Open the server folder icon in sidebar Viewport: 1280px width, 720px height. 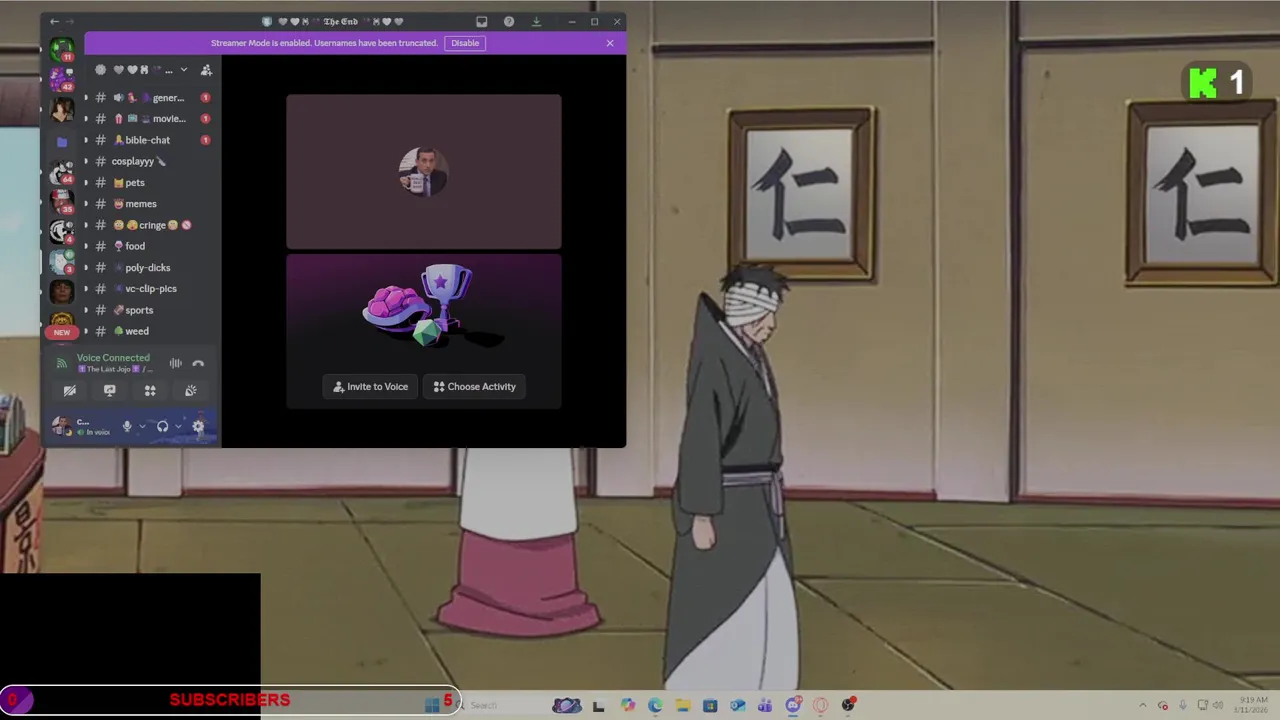pos(62,141)
